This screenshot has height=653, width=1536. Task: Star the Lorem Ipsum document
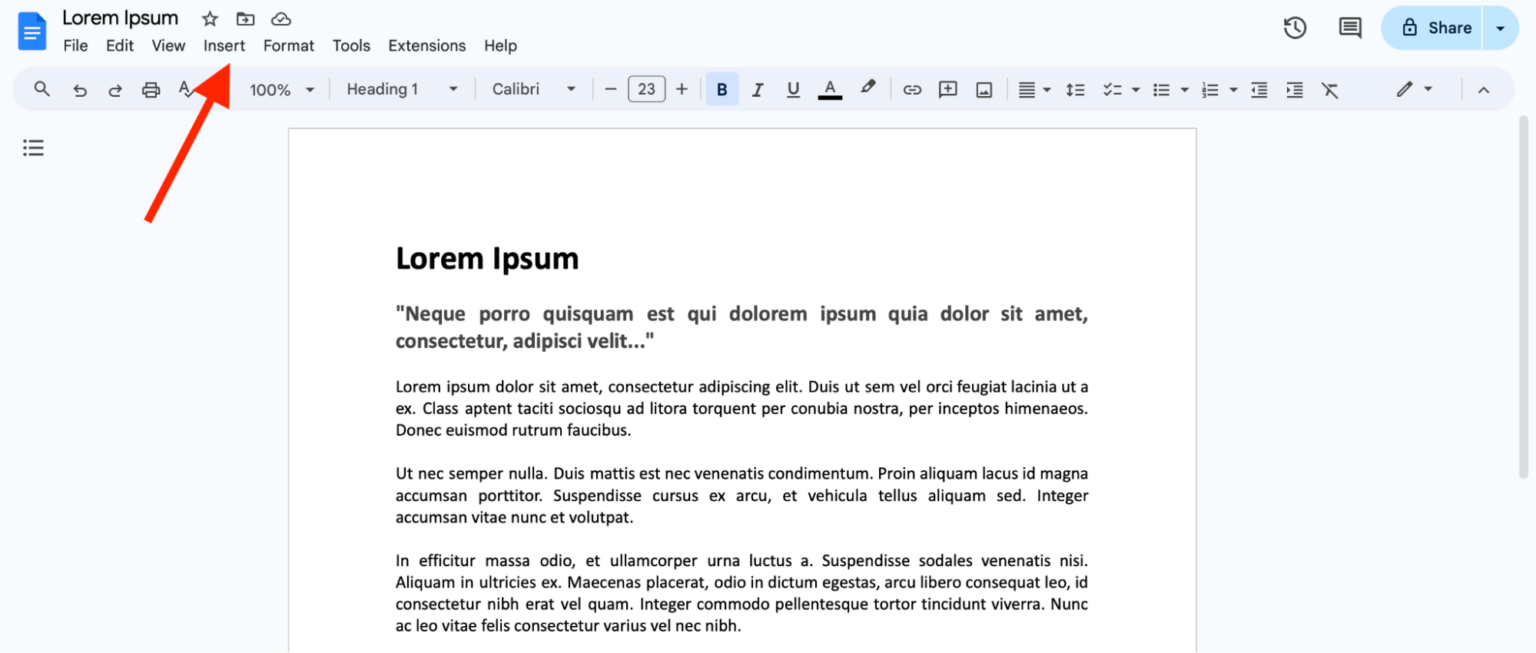pos(209,18)
